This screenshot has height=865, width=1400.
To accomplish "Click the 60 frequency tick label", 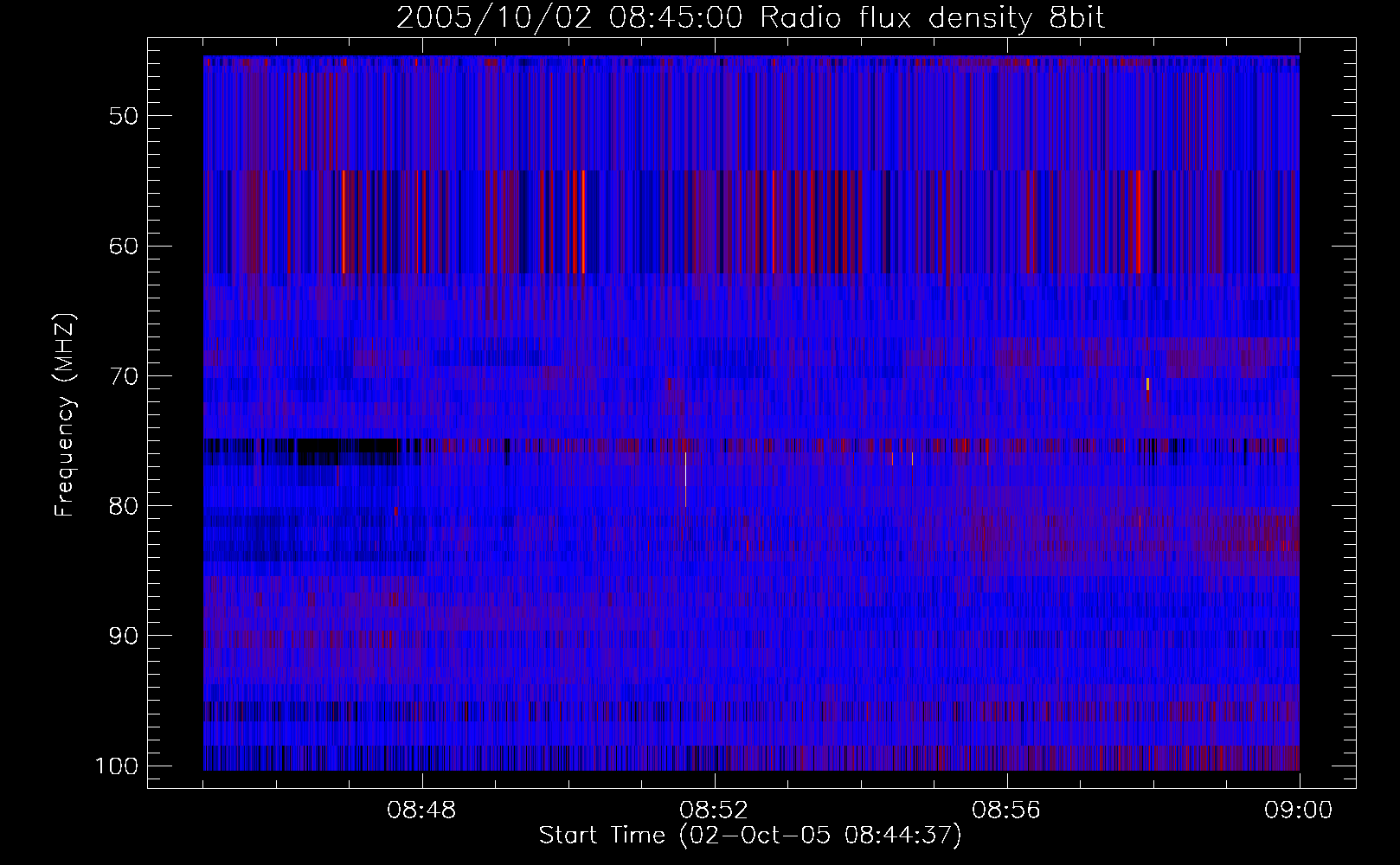I will pyautogui.click(x=125, y=246).
